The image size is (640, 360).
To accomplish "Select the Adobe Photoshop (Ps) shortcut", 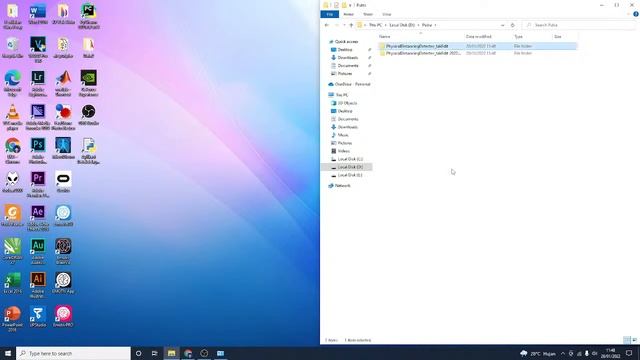I will click(x=38, y=151).
